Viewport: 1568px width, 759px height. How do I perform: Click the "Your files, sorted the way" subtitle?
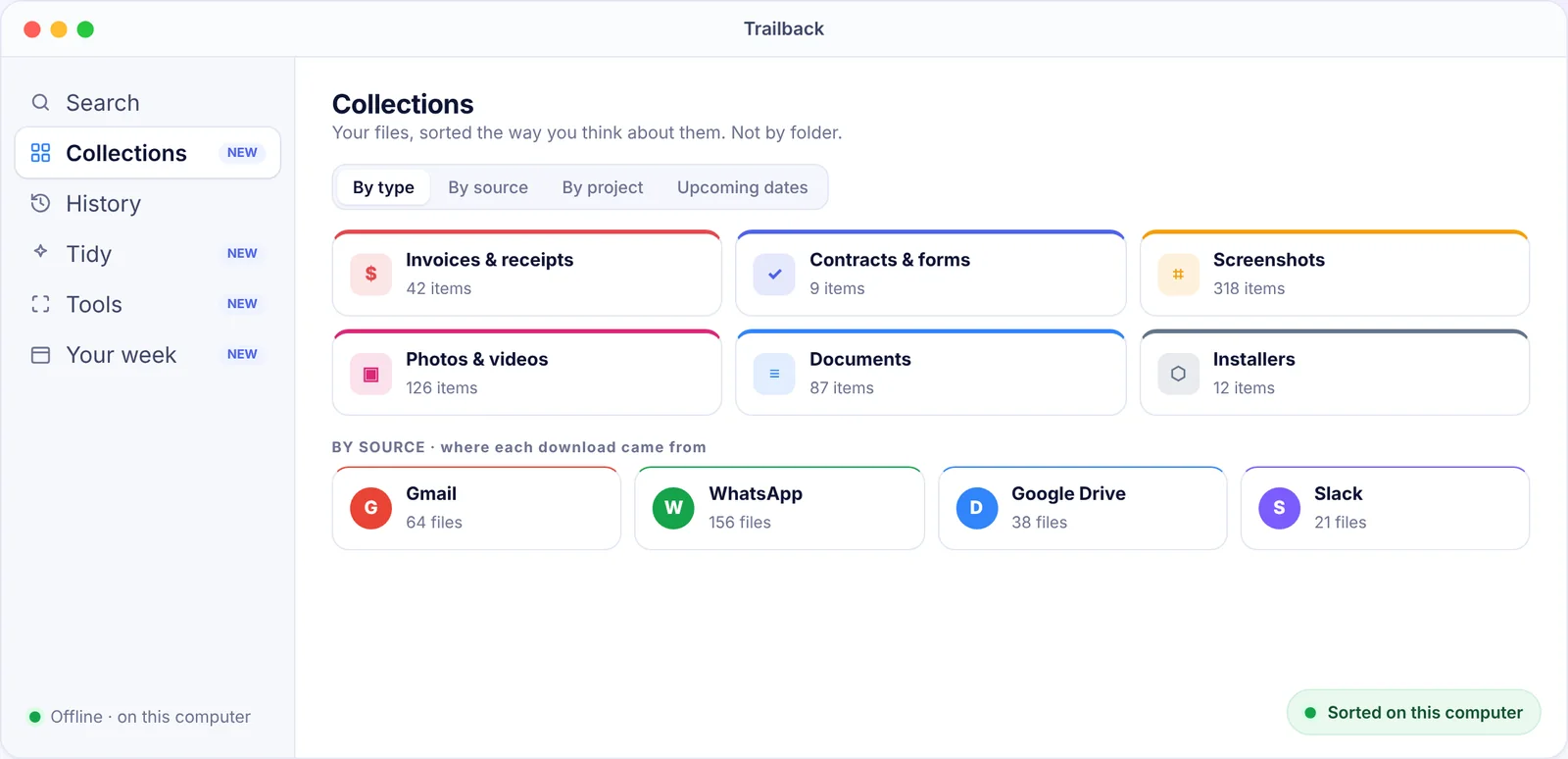click(587, 132)
